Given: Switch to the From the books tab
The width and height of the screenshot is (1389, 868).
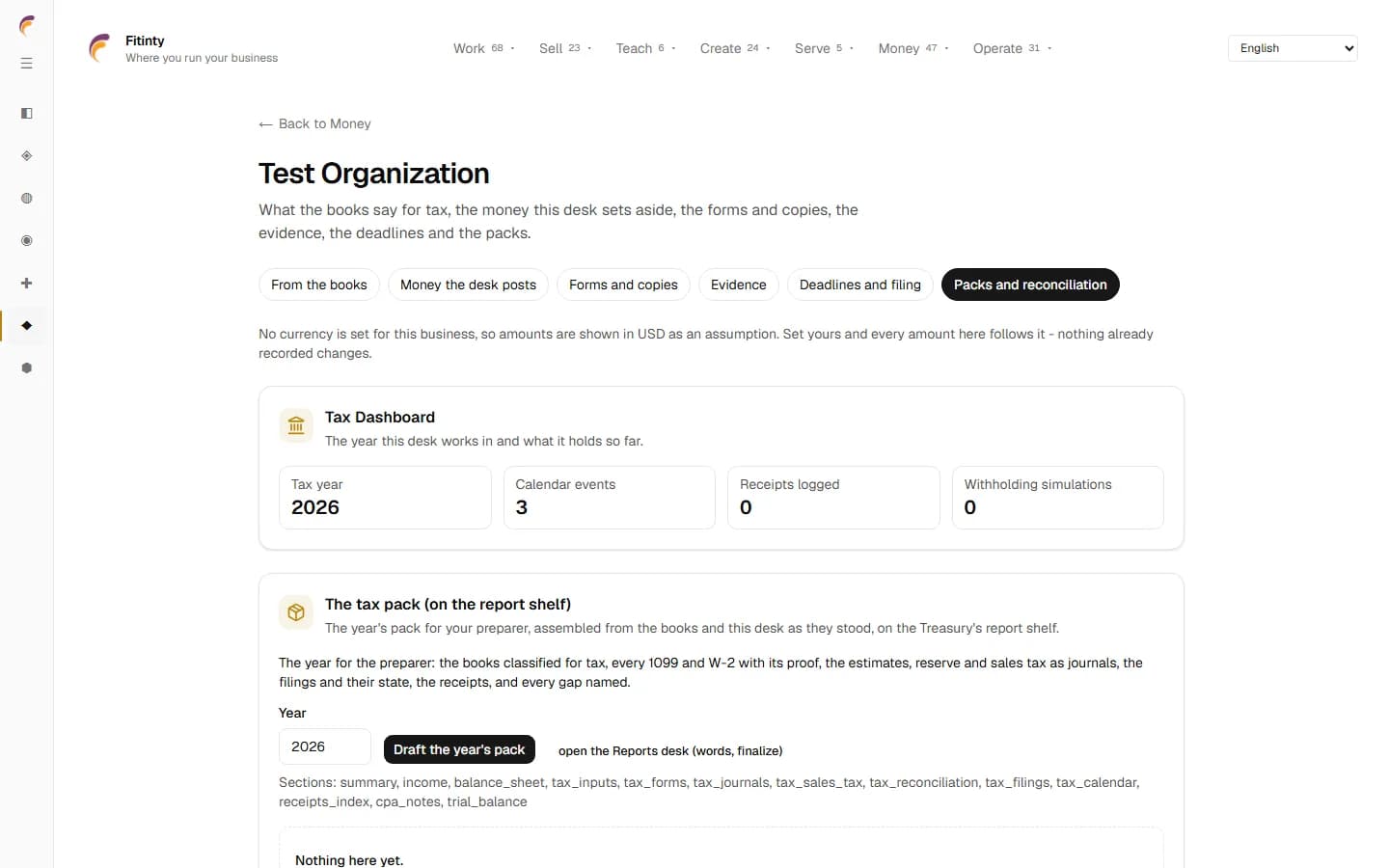Looking at the screenshot, I should click(319, 285).
